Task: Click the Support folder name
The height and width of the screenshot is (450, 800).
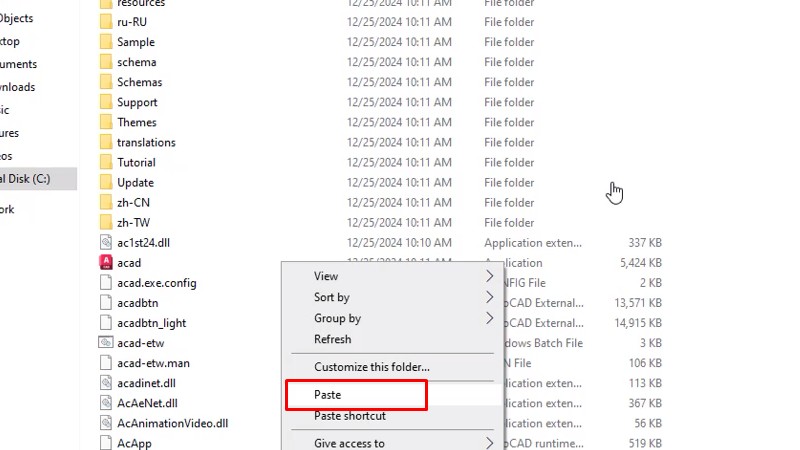Action: [137, 102]
